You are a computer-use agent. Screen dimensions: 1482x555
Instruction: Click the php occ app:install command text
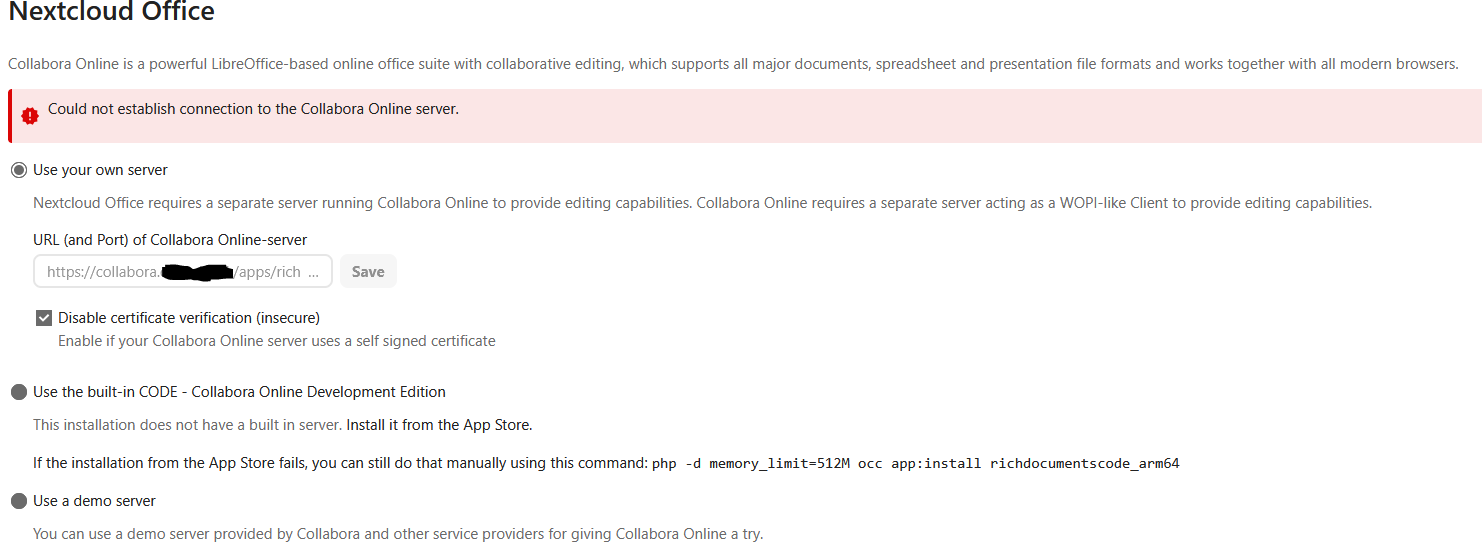[x=915, y=463]
